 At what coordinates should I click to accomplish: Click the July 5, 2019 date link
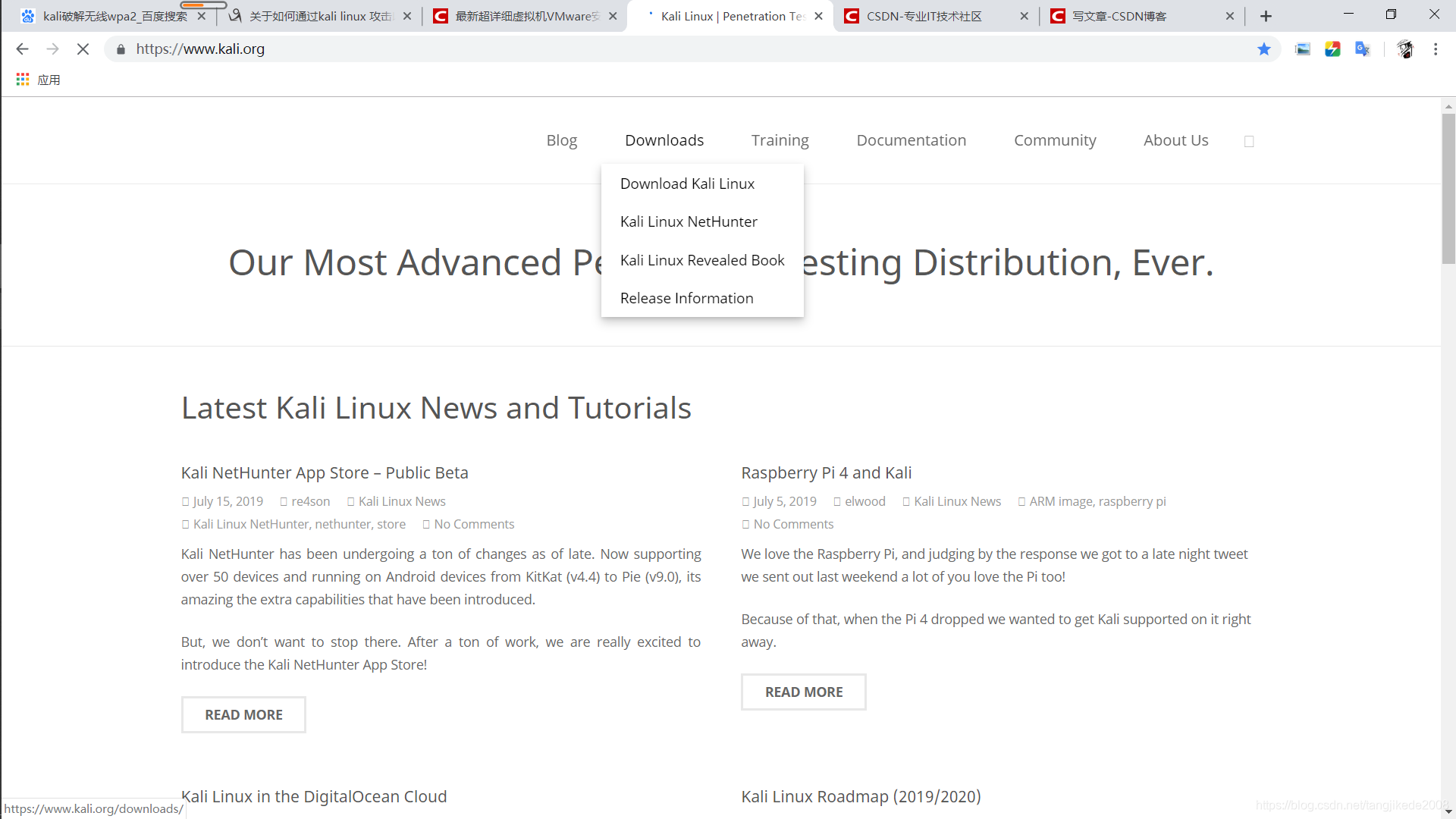pos(784,501)
